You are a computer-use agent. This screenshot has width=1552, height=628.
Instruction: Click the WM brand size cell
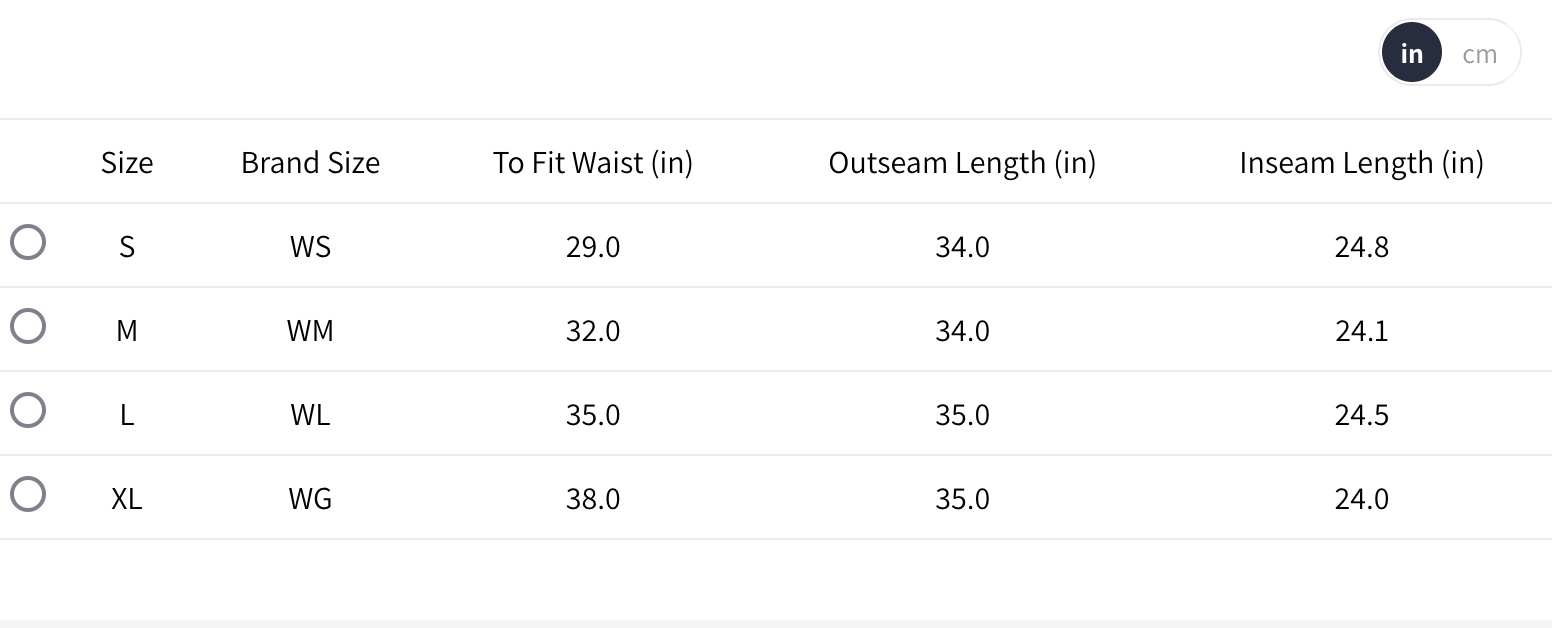310,330
